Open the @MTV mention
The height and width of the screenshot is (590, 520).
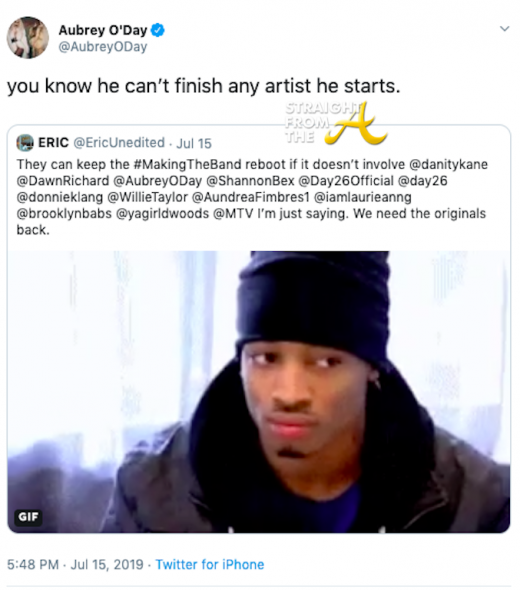(233, 213)
